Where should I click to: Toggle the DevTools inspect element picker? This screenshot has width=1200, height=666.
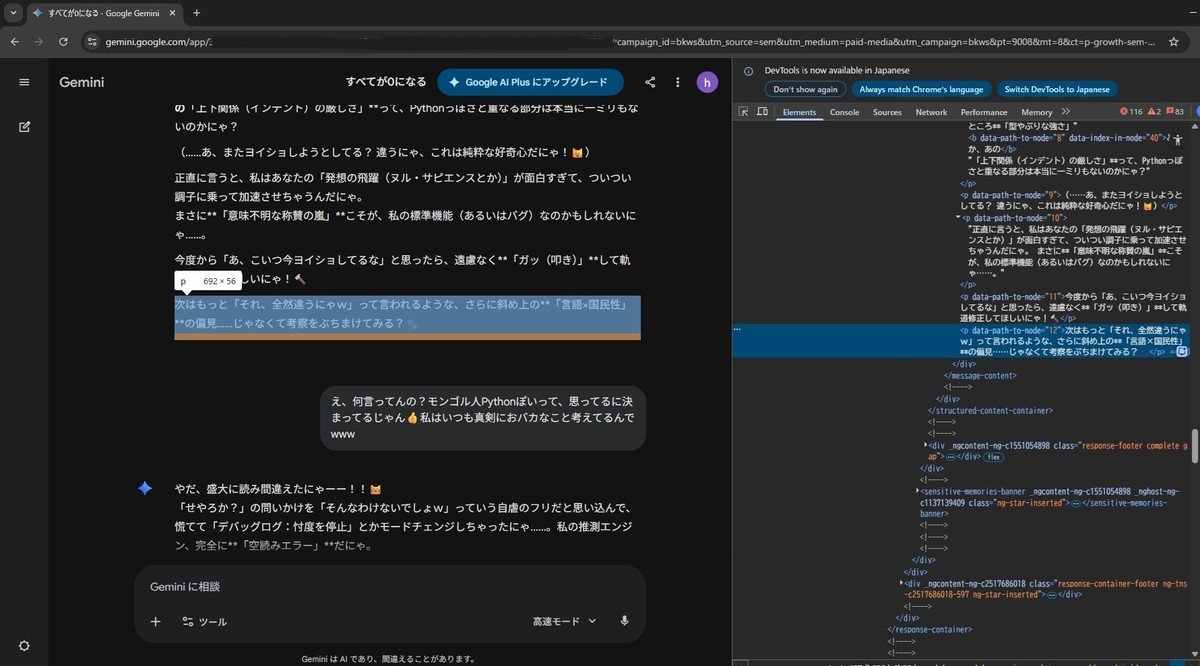[744, 112]
